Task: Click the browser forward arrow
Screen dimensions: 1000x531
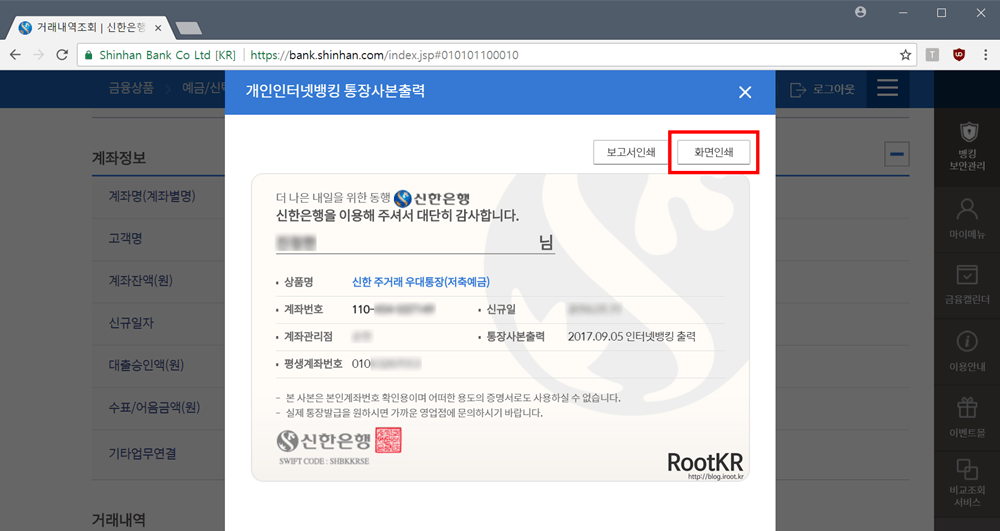Action: coord(39,55)
